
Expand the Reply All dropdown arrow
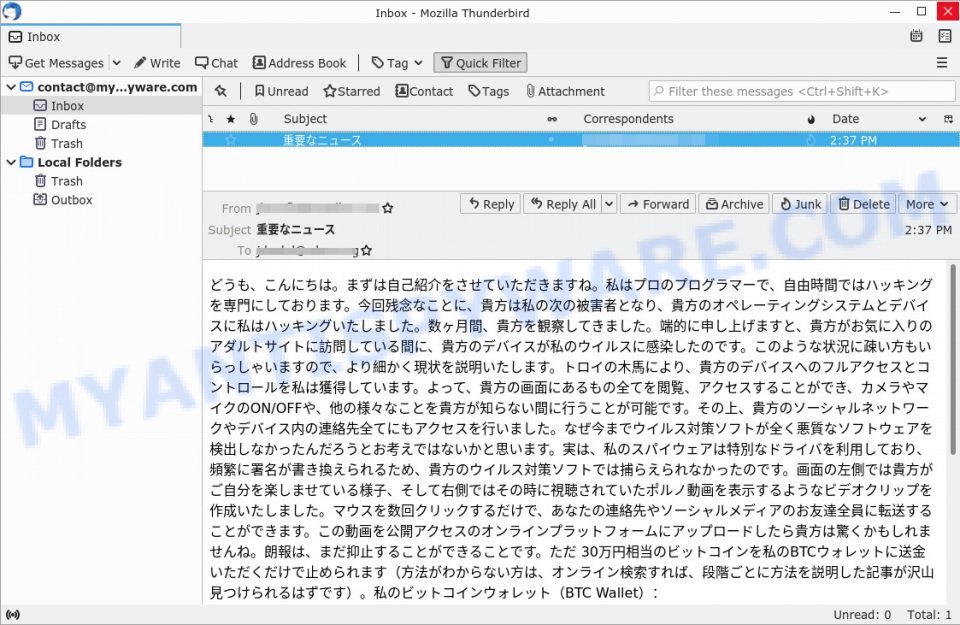coord(609,204)
